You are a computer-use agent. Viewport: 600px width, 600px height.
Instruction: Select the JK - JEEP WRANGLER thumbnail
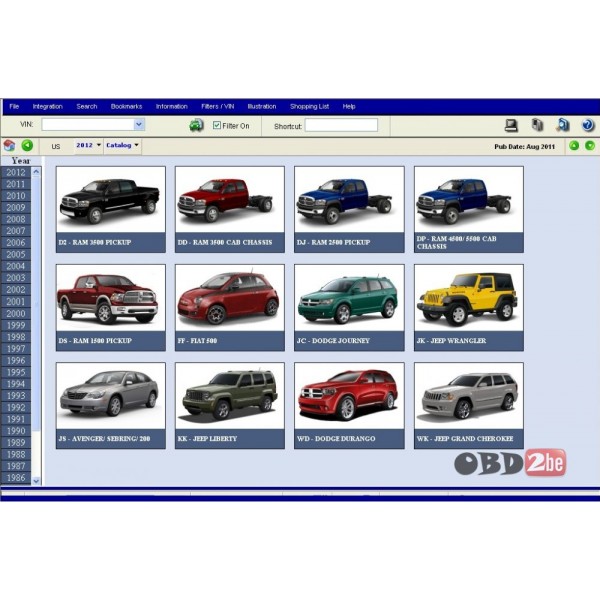click(469, 308)
